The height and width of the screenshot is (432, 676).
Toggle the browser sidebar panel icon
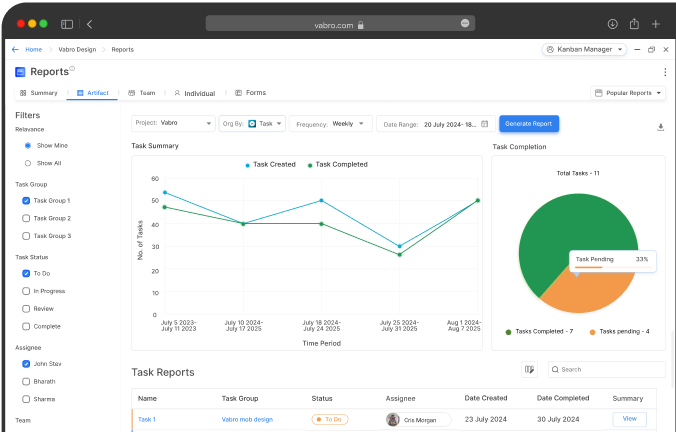pyautogui.click(x=67, y=23)
